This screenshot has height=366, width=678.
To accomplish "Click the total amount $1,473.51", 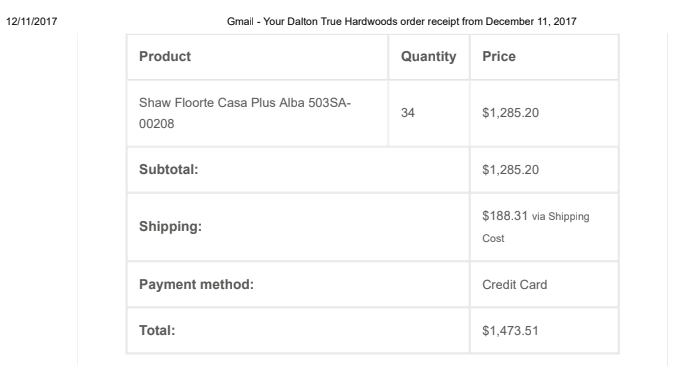I will (x=510, y=331).
